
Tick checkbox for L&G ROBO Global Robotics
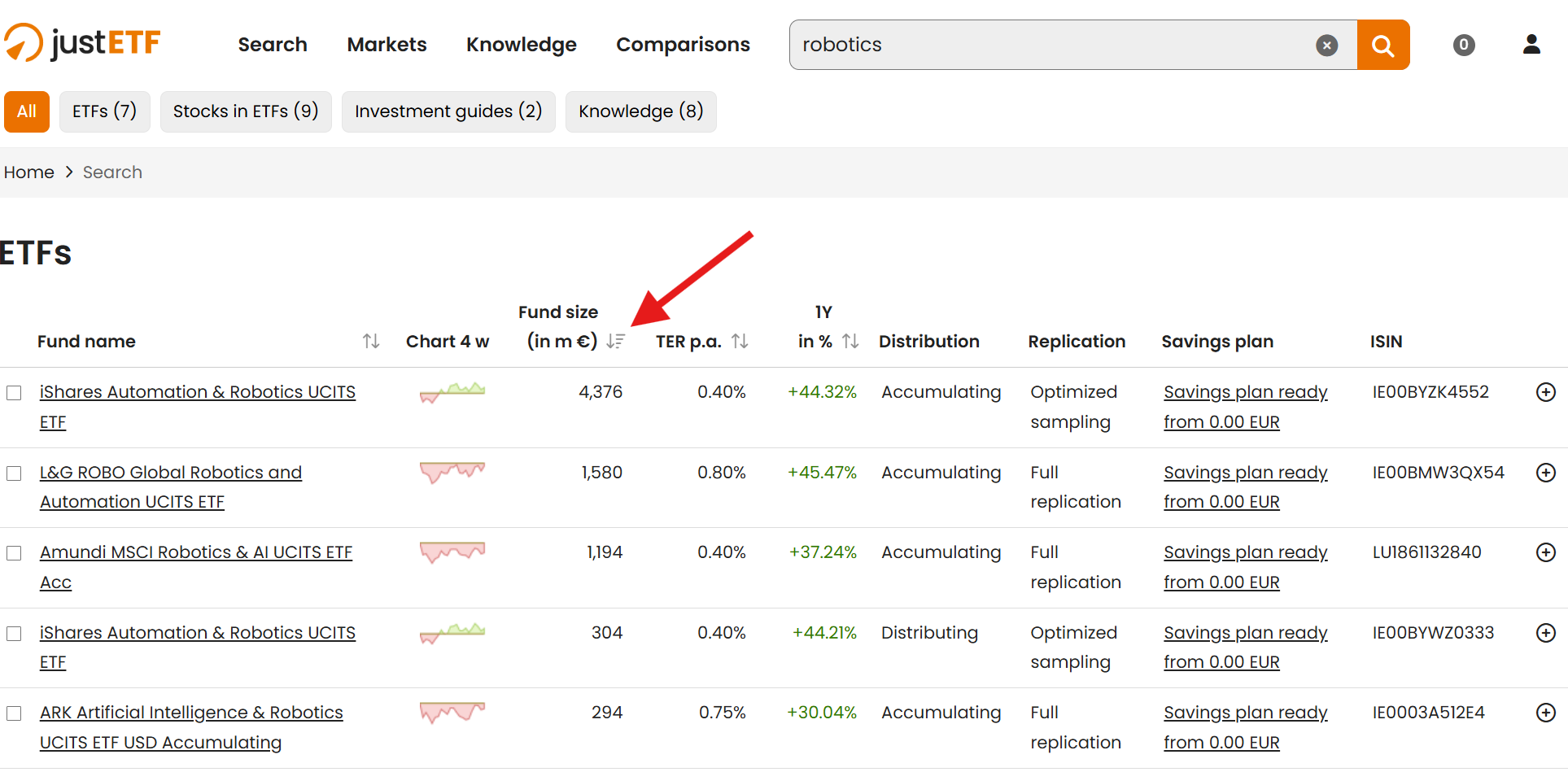(x=14, y=473)
